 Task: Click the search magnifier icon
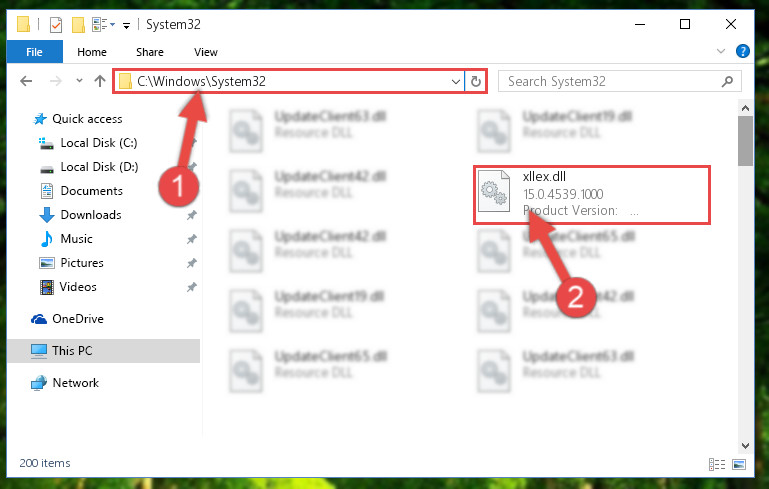tap(727, 81)
